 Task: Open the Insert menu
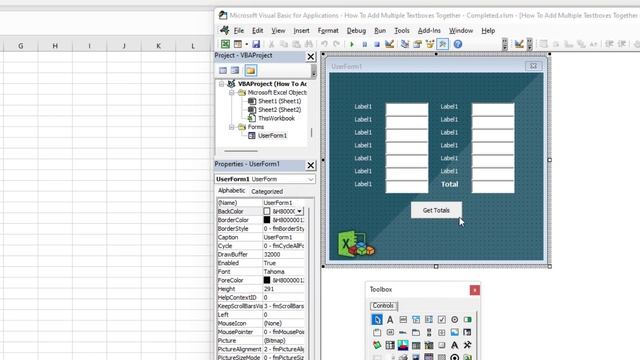301,31
